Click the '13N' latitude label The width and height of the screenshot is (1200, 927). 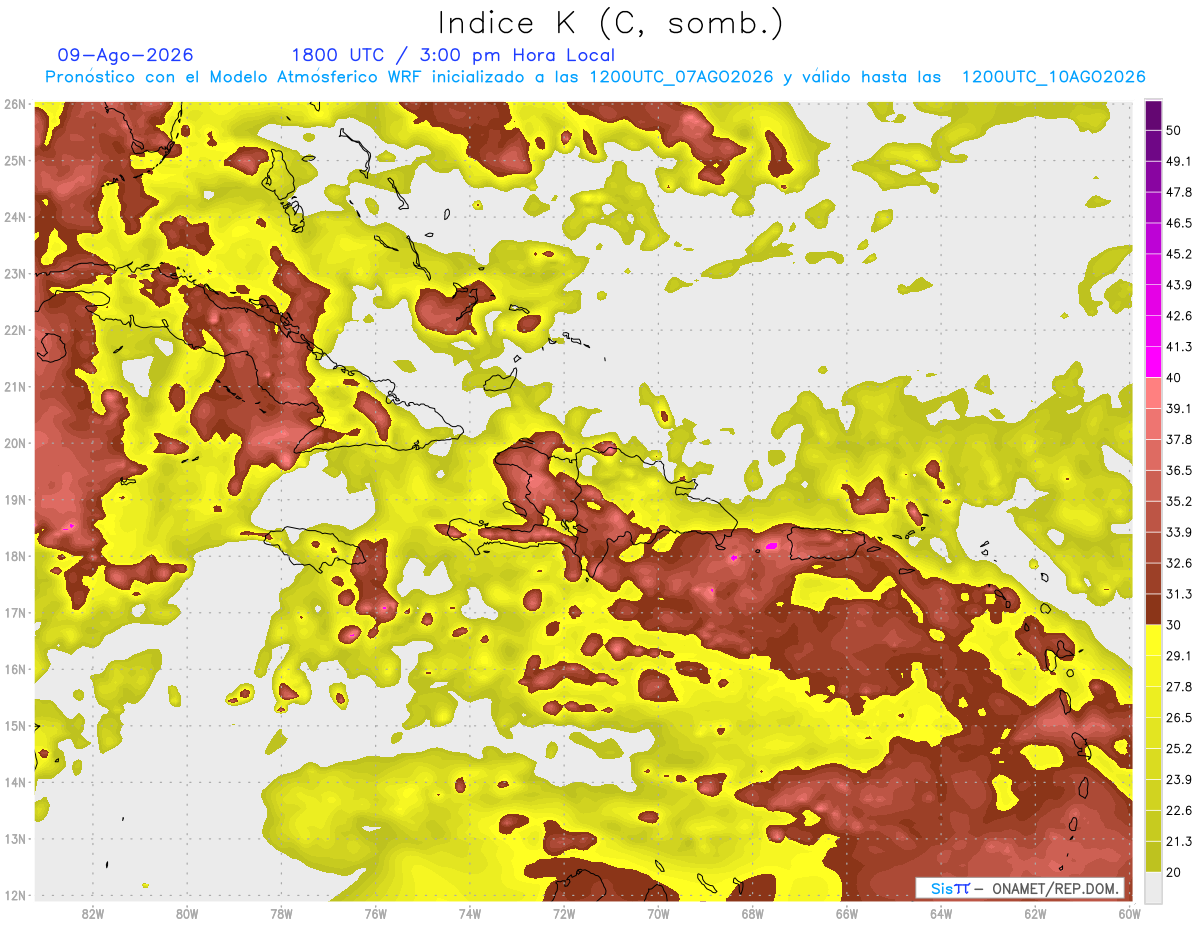15,838
